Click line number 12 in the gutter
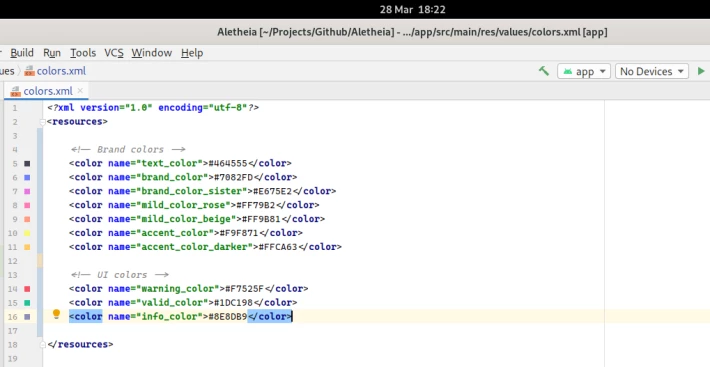The image size is (710, 367). (x=12, y=261)
